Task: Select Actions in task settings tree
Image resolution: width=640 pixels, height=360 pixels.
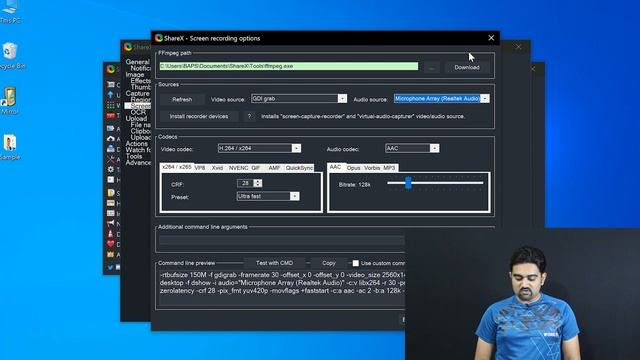Action: (136, 144)
